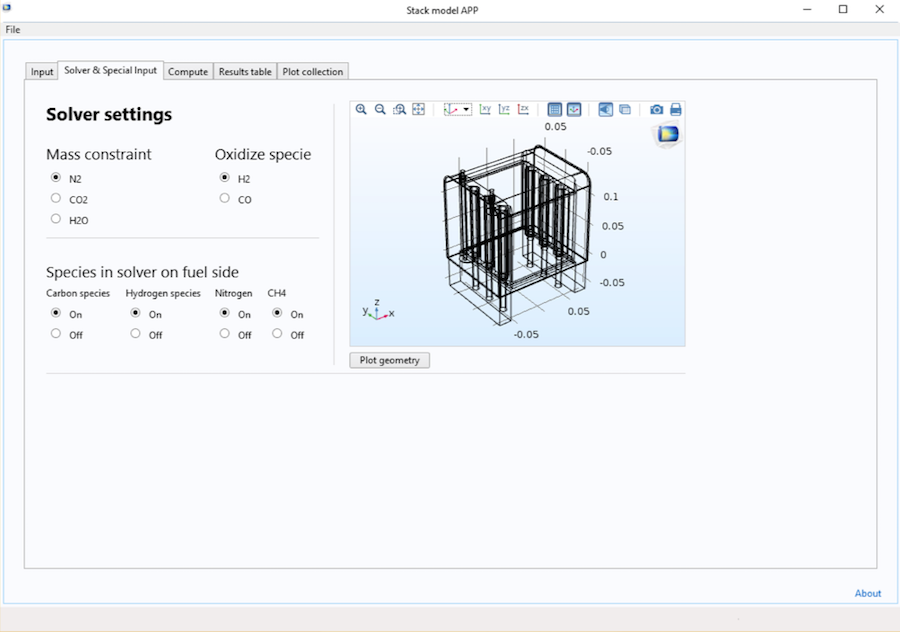Image resolution: width=900 pixels, height=632 pixels.
Task: Turn Carbon species On
Action: tap(56, 313)
